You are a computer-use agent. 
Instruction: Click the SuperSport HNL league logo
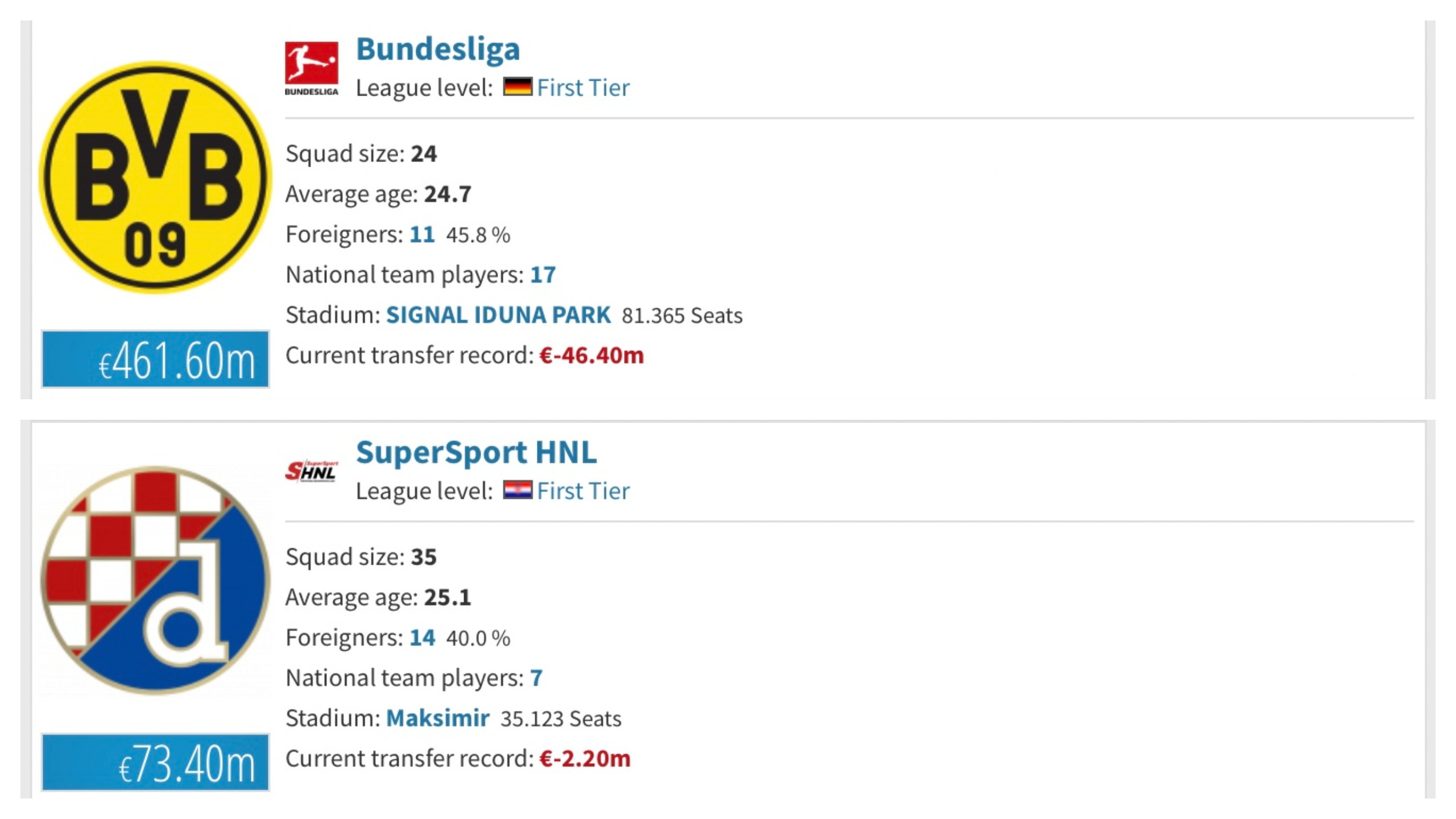coord(312,471)
